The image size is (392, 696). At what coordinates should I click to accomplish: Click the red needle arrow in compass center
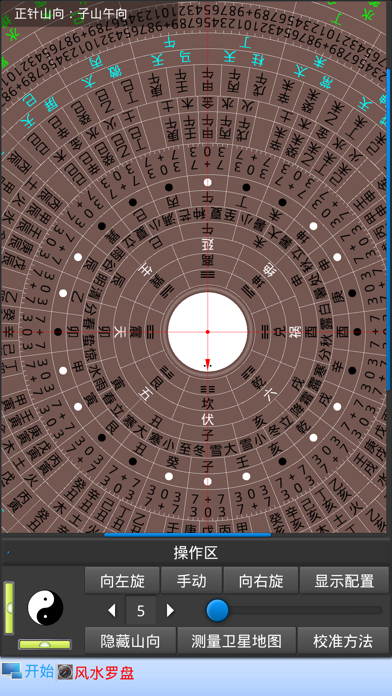coord(207,362)
